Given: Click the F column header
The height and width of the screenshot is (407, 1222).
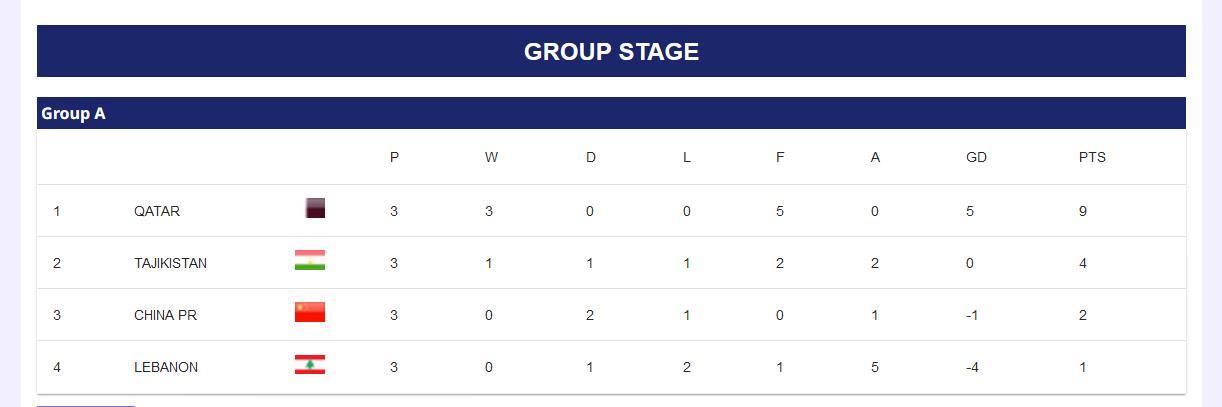Looking at the screenshot, I should [780, 157].
